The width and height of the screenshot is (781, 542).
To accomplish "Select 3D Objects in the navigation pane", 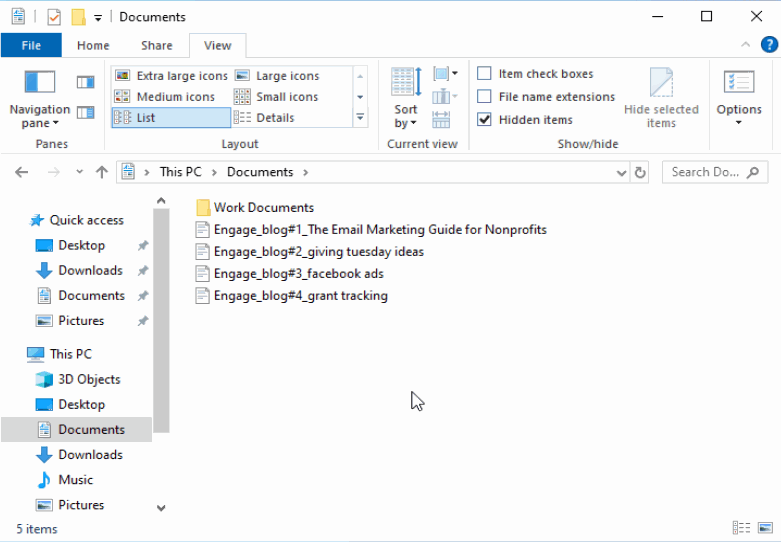I will click(x=89, y=379).
